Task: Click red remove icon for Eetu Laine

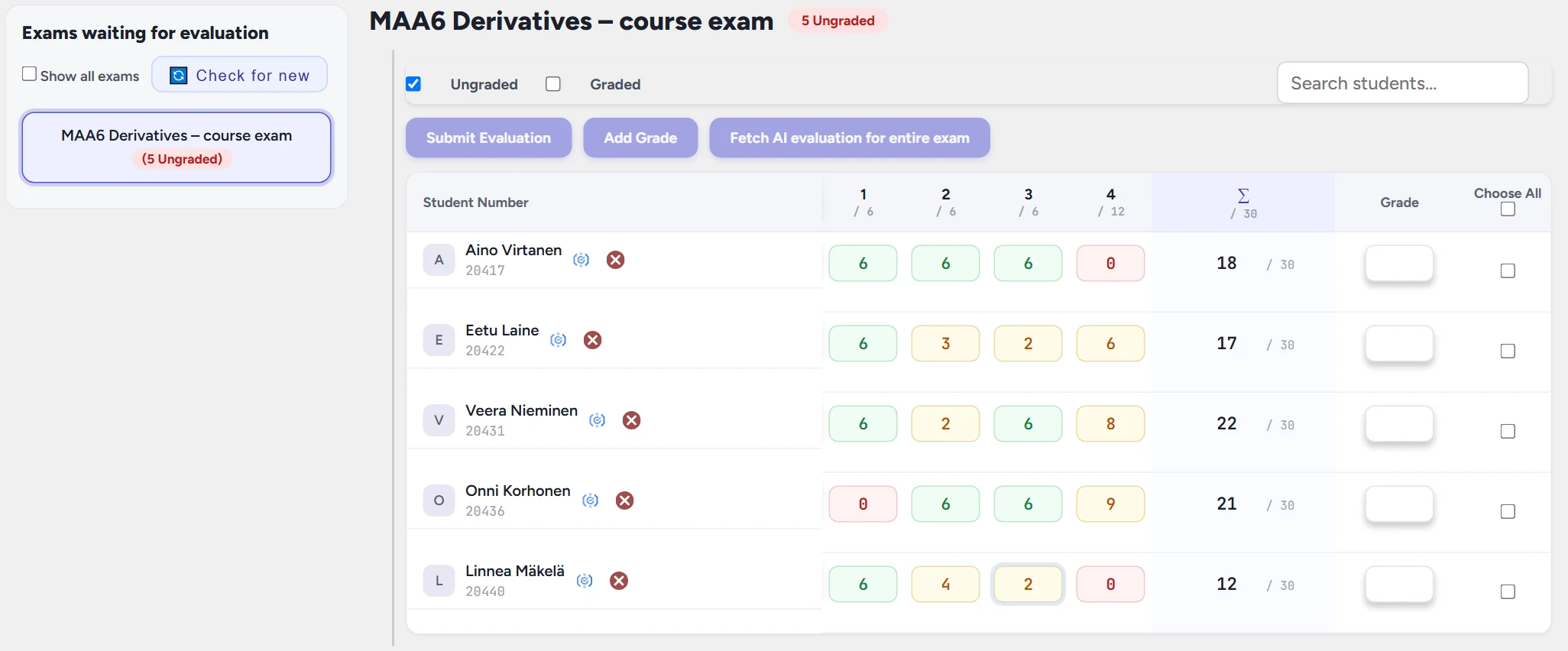Action: point(592,340)
